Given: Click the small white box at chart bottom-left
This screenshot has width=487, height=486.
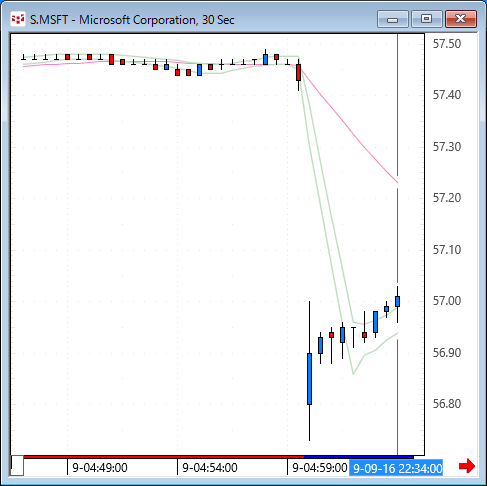Looking at the screenshot, I should tap(17, 466).
